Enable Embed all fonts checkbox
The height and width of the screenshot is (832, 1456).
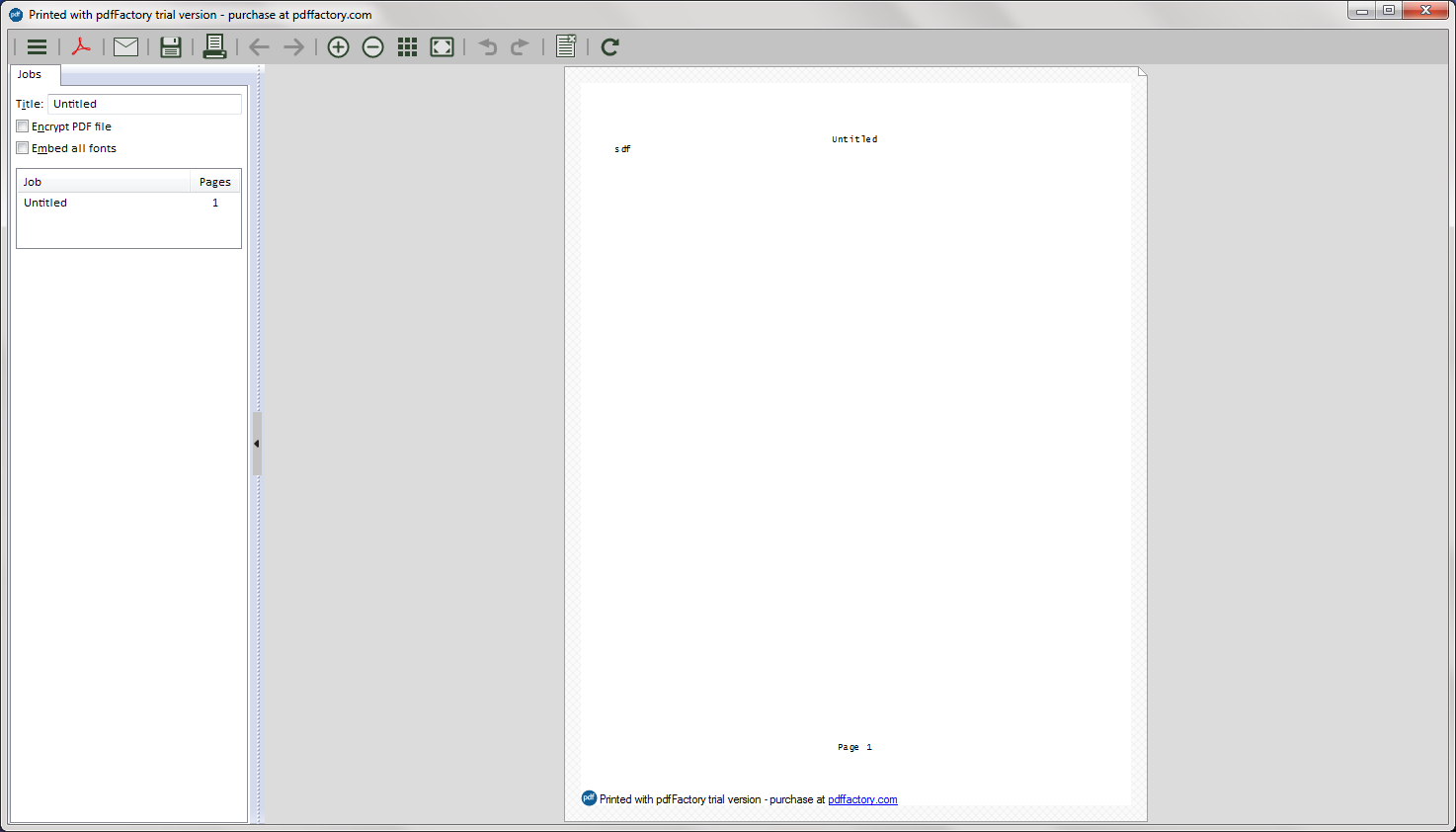22,148
